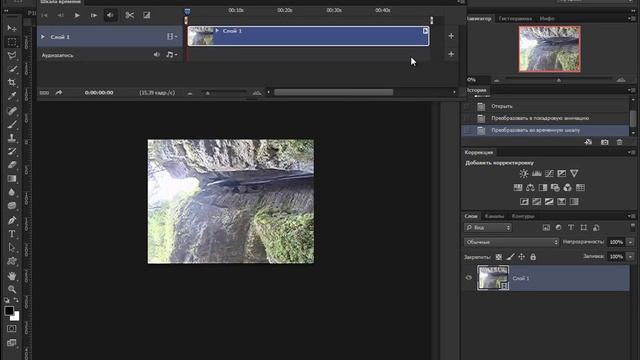Split clip at playhead with scissors
Screen dimensions: 640x360
pos(129,16)
